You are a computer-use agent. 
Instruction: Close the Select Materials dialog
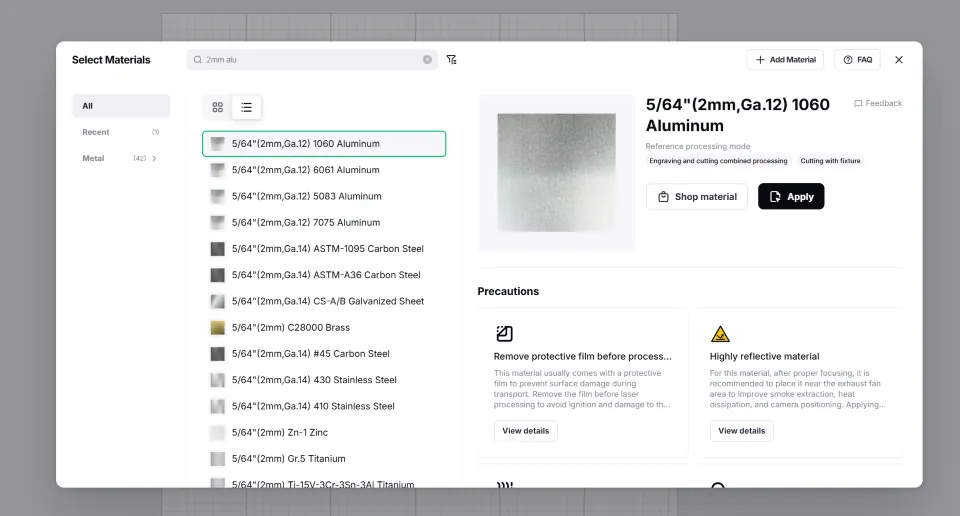coord(899,59)
